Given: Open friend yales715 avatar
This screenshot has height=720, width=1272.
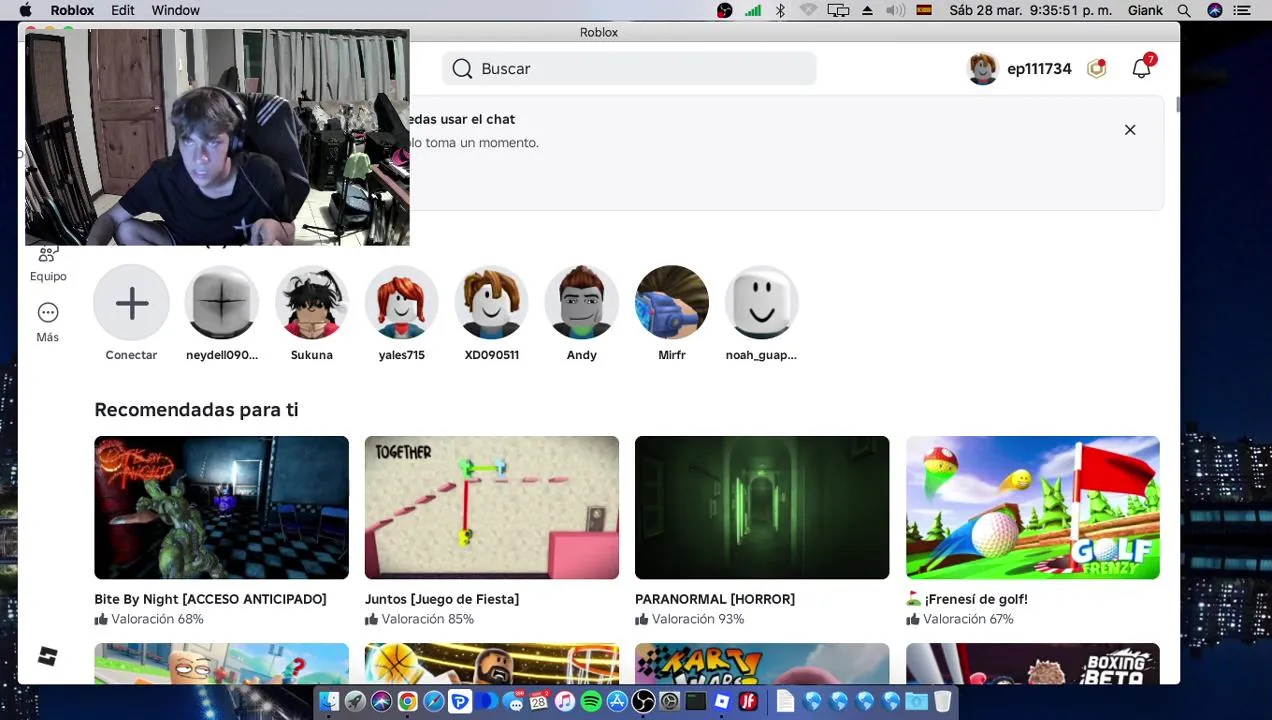Looking at the screenshot, I should (401, 303).
